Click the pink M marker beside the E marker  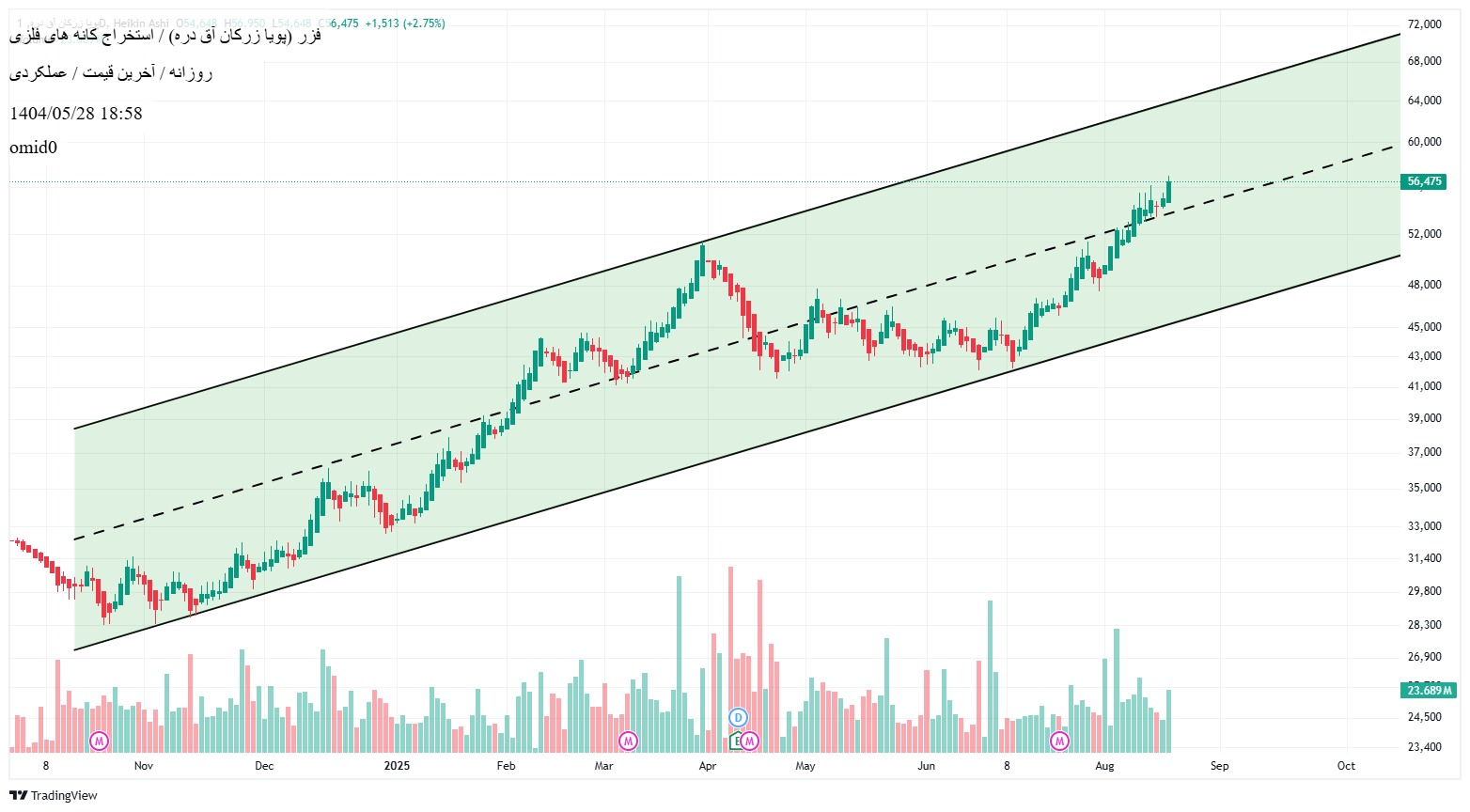pyautogui.click(x=749, y=742)
